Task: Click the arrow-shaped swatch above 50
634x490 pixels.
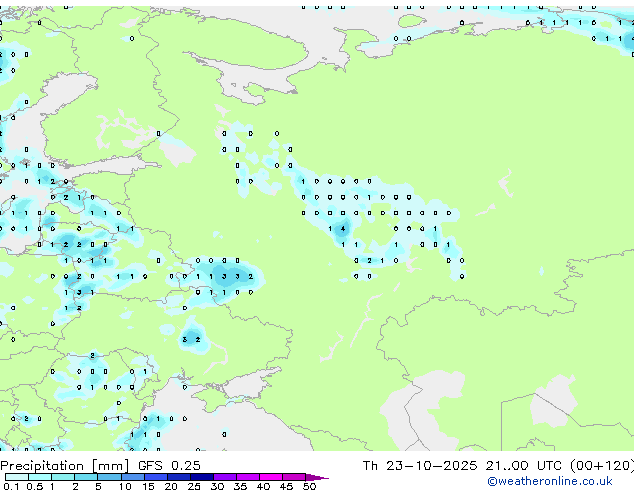Action: pyautogui.click(x=317, y=477)
